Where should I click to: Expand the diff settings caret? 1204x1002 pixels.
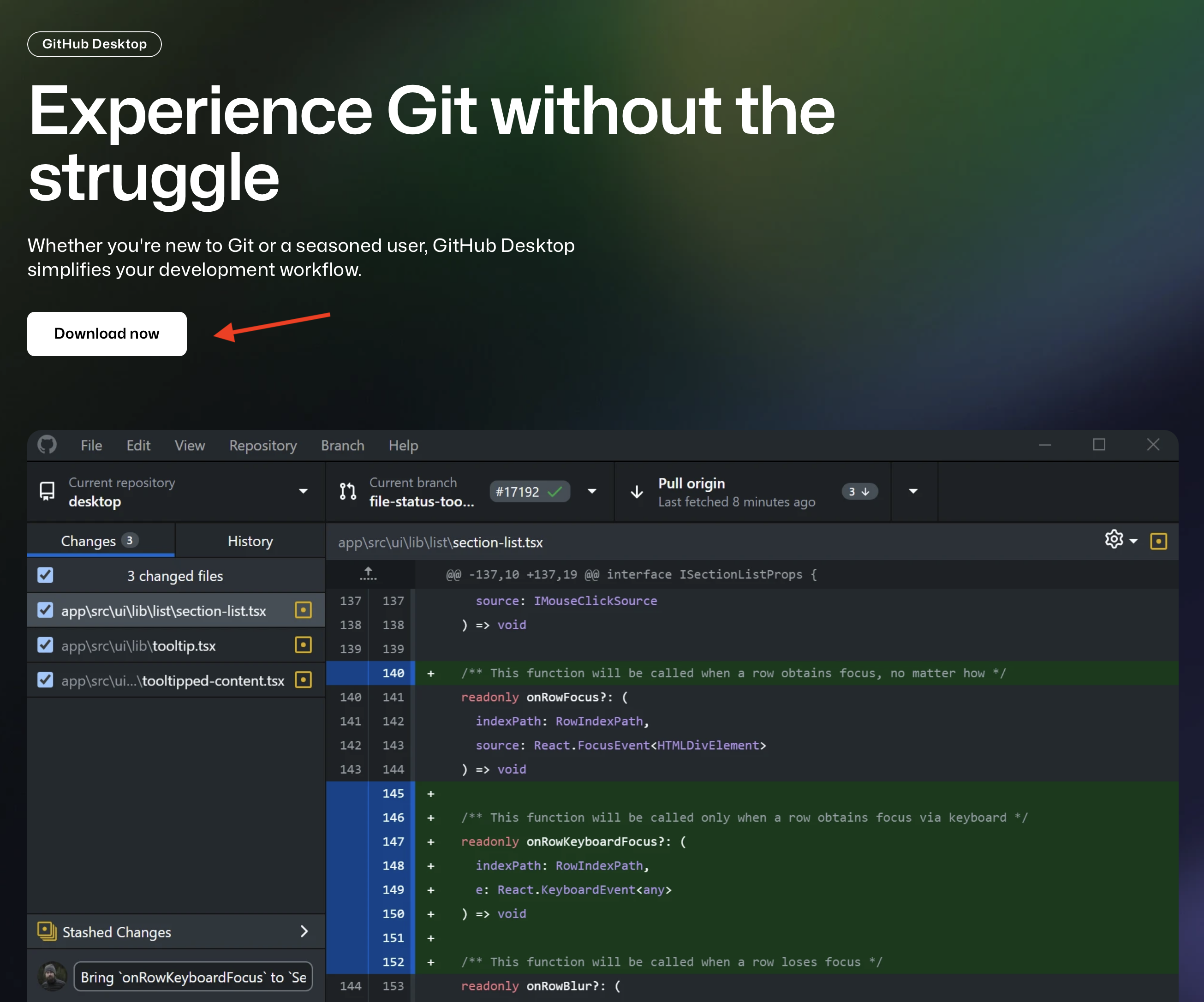tap(1133, 541)
